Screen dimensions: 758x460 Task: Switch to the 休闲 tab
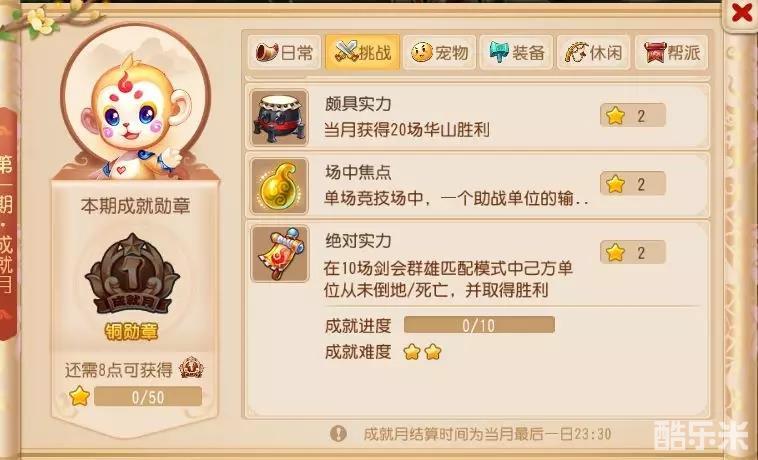coord(594,53)
